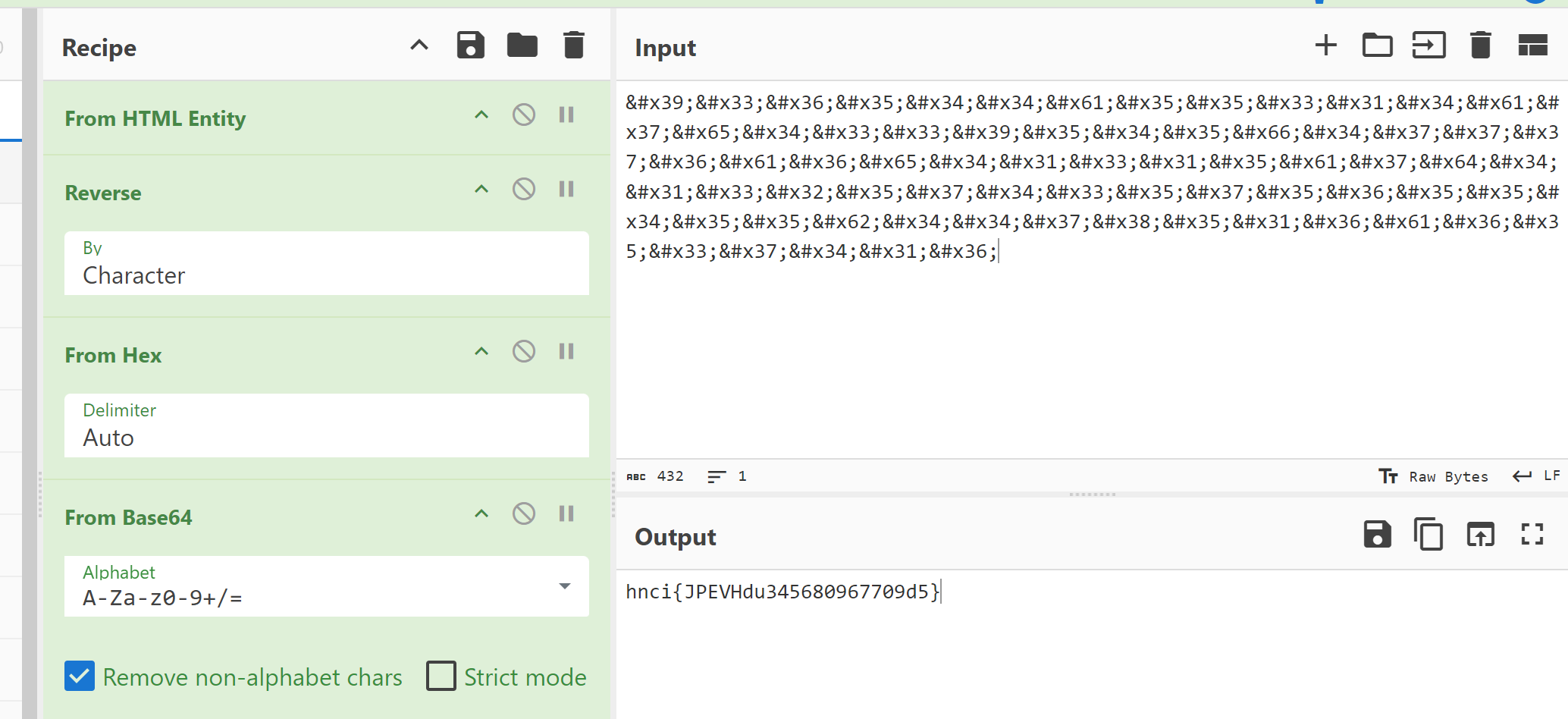Collapse the From Base64 operation

481,514
